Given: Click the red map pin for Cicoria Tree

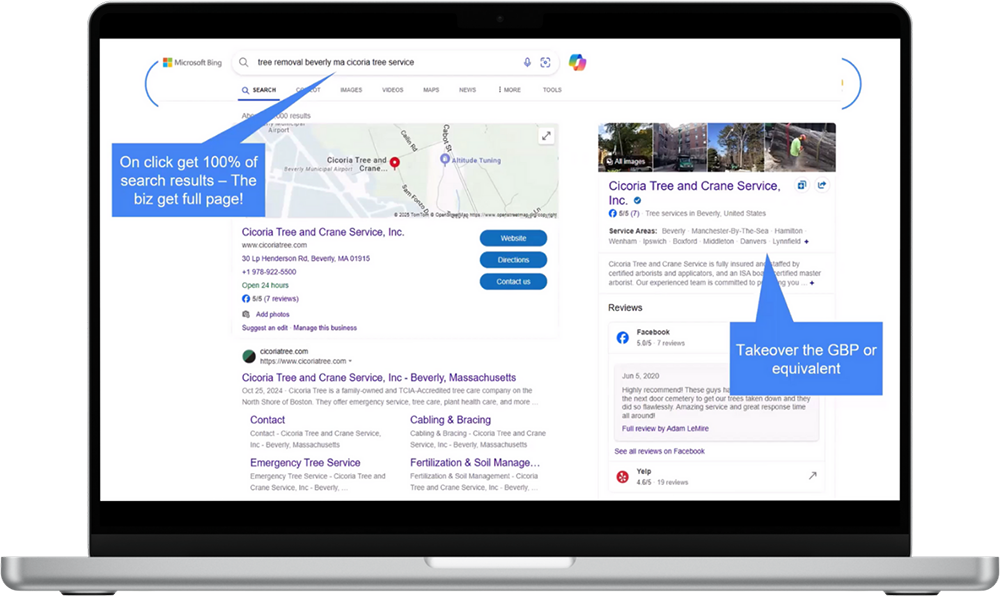Looking at the screenshot, I should (395, 163).
